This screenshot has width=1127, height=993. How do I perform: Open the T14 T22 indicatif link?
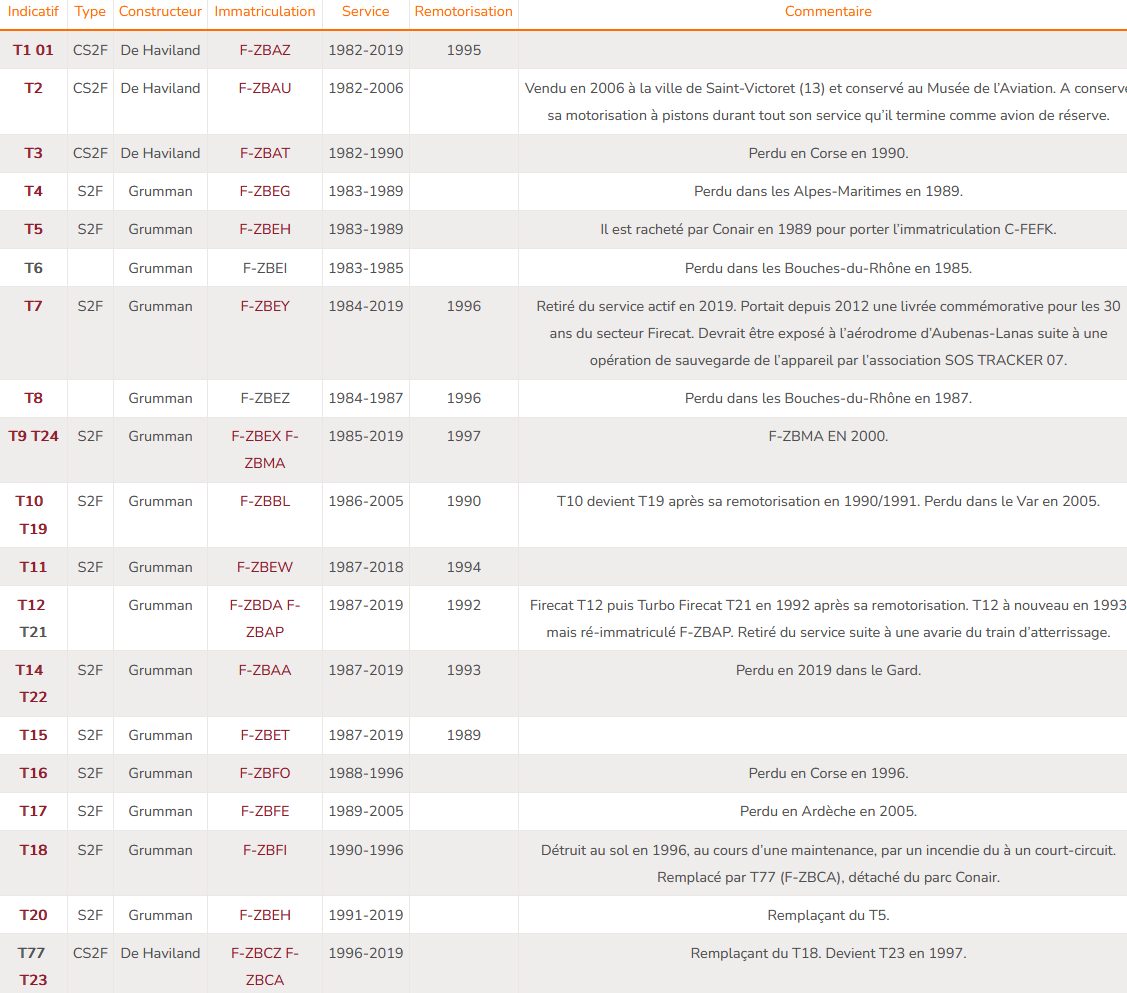(x=33, y=683)
